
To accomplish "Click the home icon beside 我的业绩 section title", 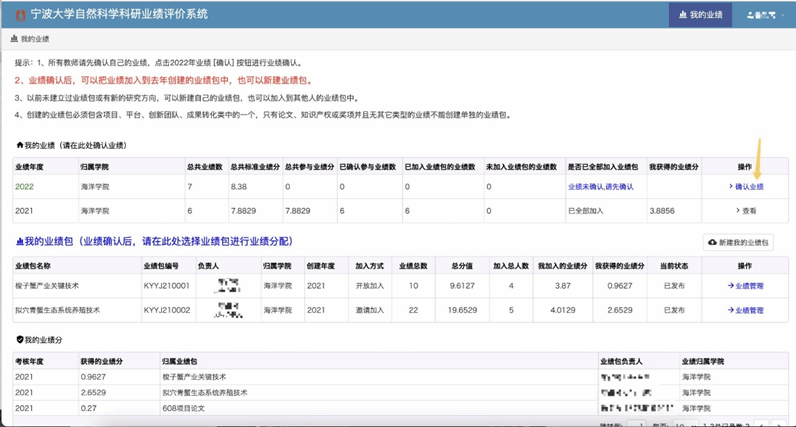I will pyautogui.click(x=20, y=146).
